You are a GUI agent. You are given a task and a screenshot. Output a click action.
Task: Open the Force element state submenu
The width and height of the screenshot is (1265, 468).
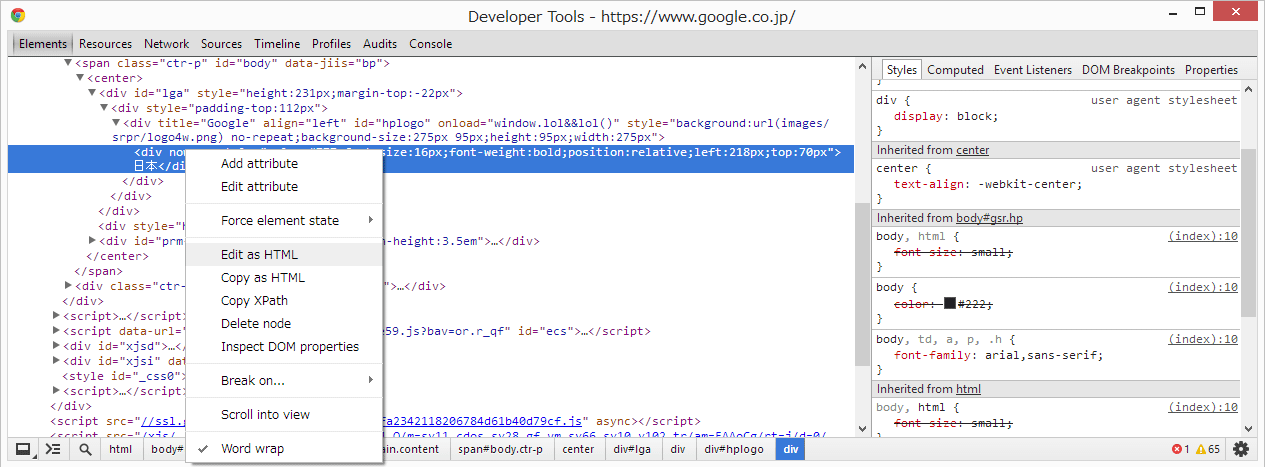[x=284, y=220]
